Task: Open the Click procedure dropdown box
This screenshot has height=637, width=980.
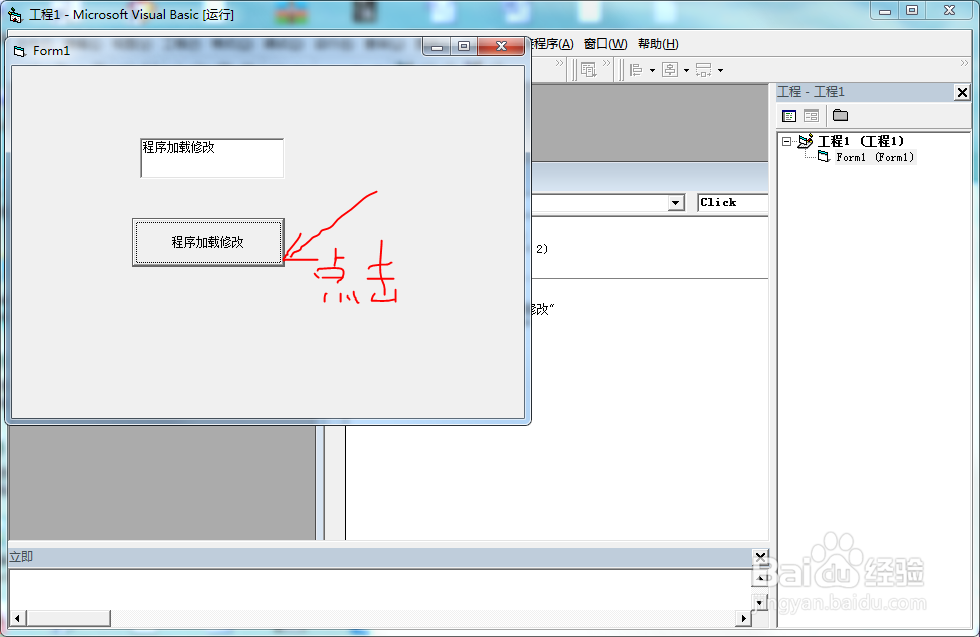Action: pyautogui.click(x=732, y=203)
